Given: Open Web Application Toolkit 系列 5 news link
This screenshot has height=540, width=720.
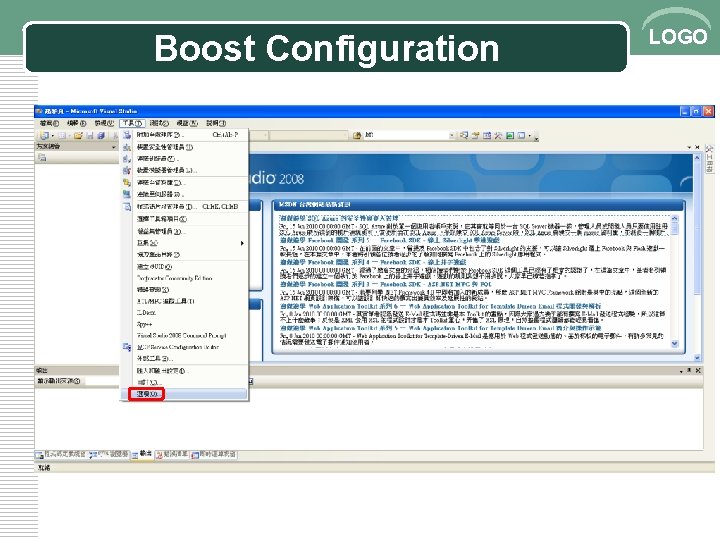Looking at the screenshot, I should click(440, 328).
